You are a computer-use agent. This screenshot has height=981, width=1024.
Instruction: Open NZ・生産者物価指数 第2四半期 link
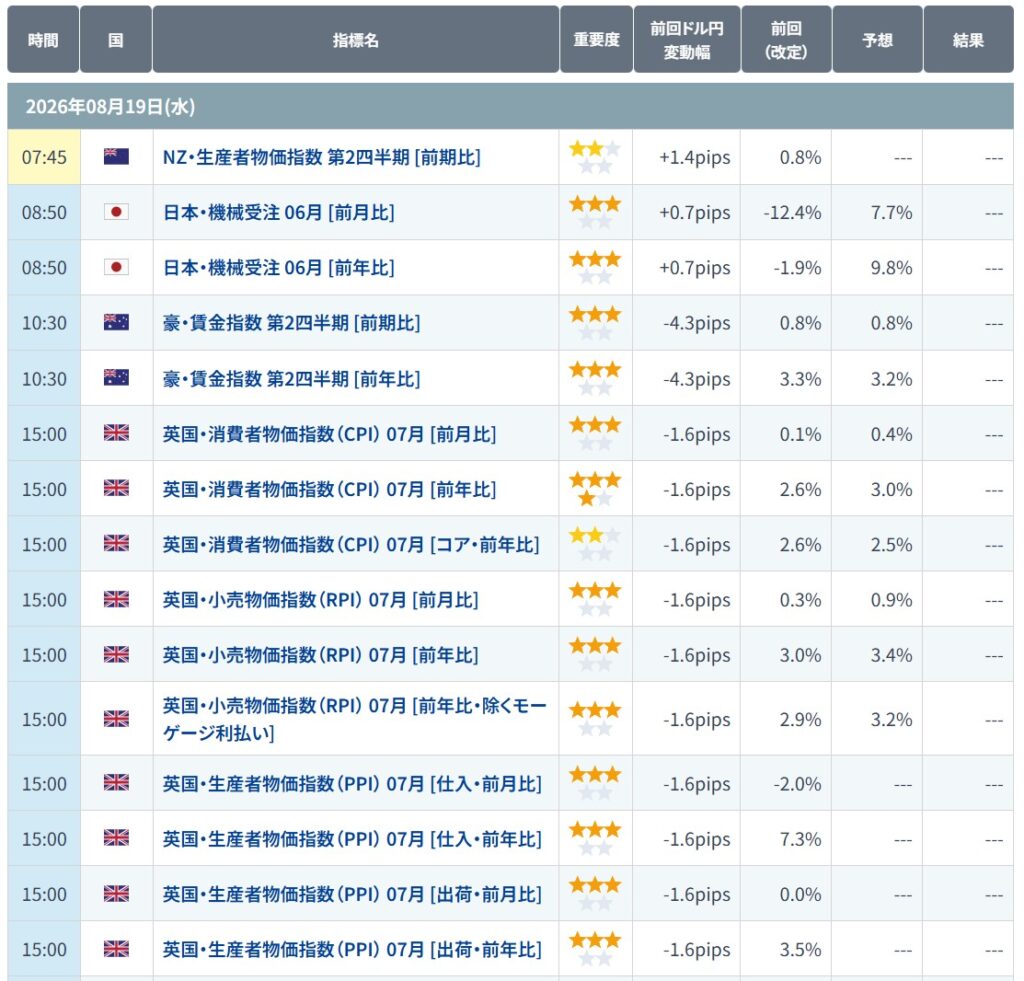(321, 157)
